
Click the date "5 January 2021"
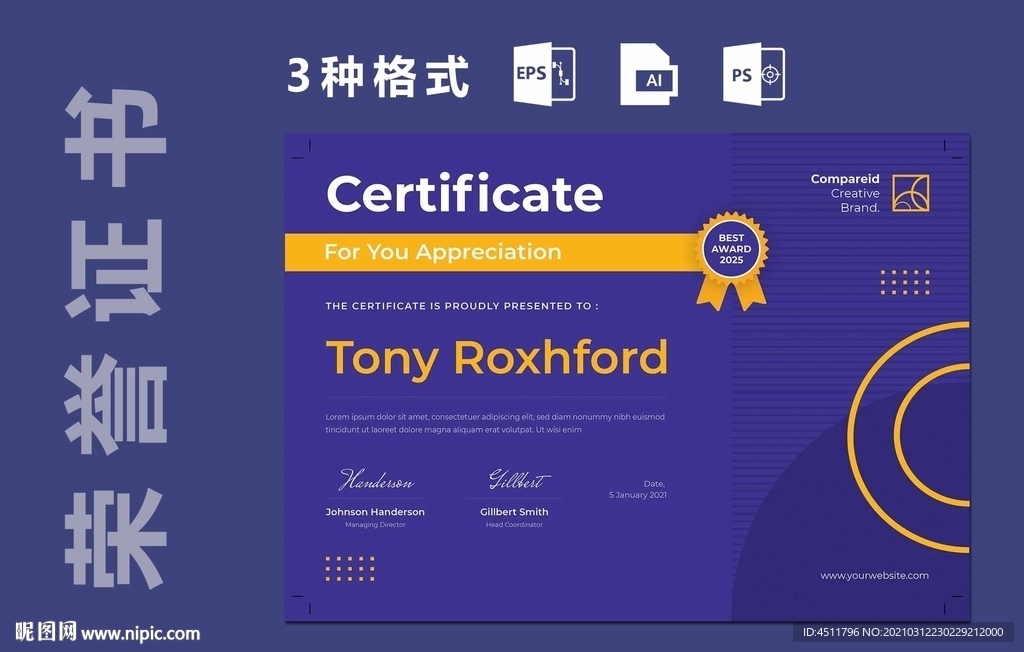(x=637, y=495)
